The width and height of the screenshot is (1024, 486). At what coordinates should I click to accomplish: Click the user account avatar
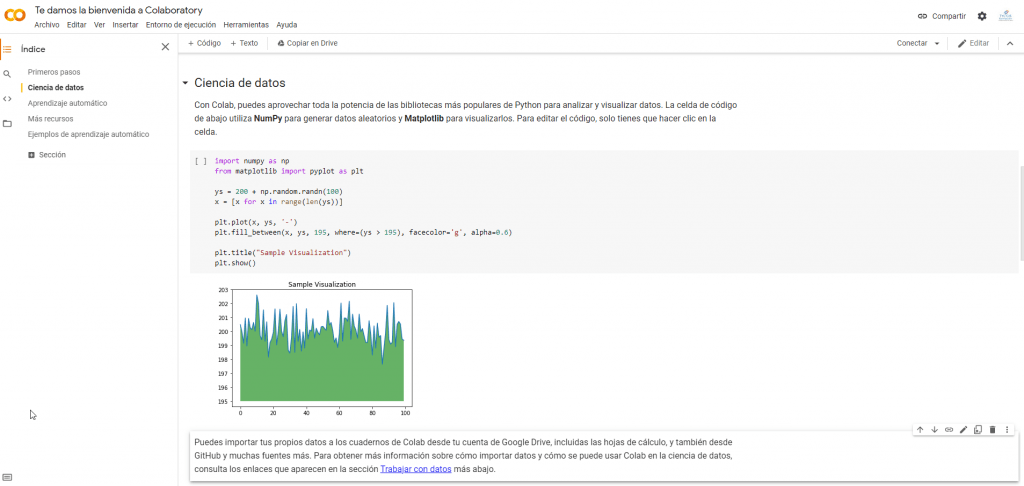coord(1005,16)
